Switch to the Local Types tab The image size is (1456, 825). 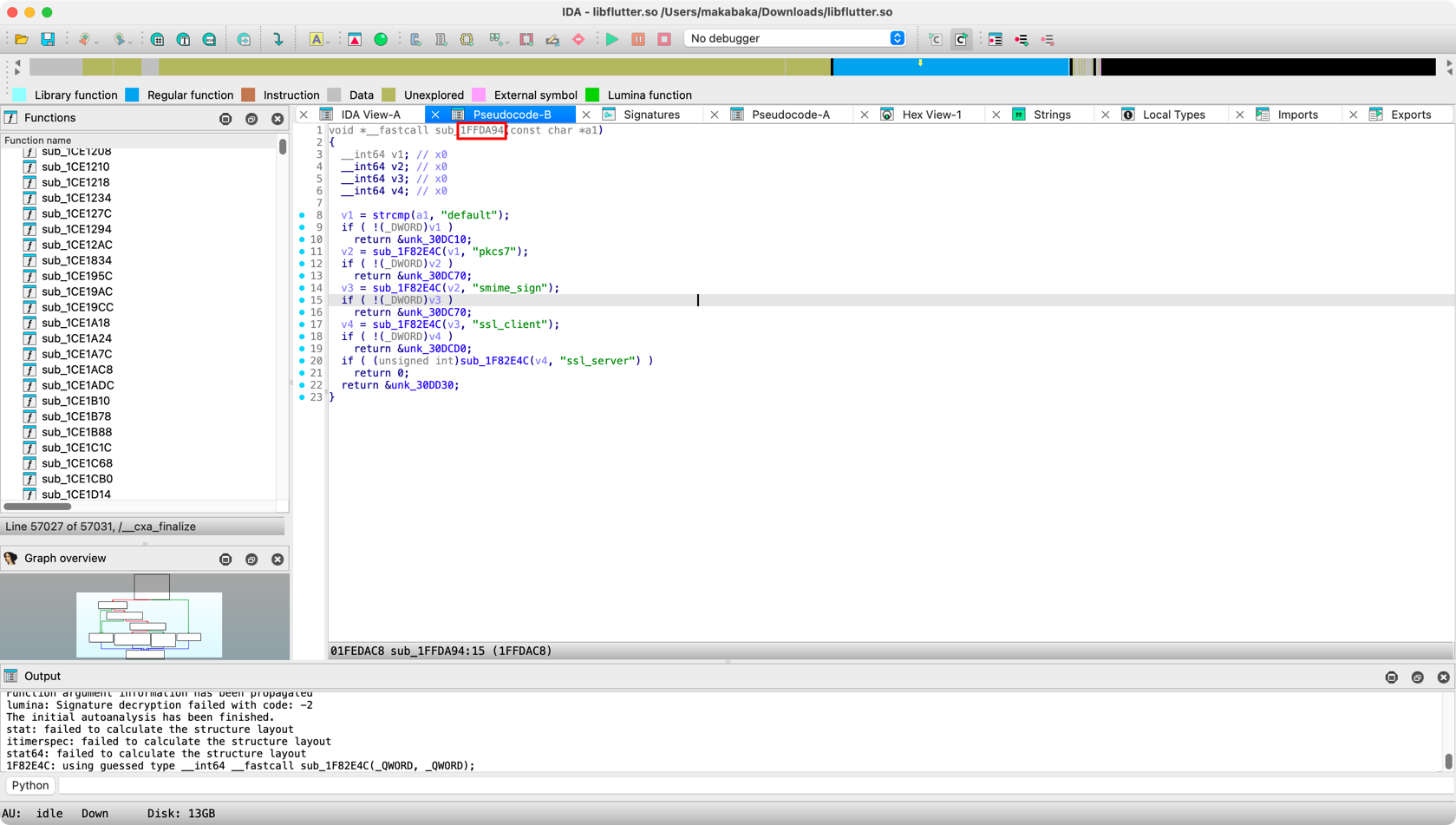(1173, 115)
